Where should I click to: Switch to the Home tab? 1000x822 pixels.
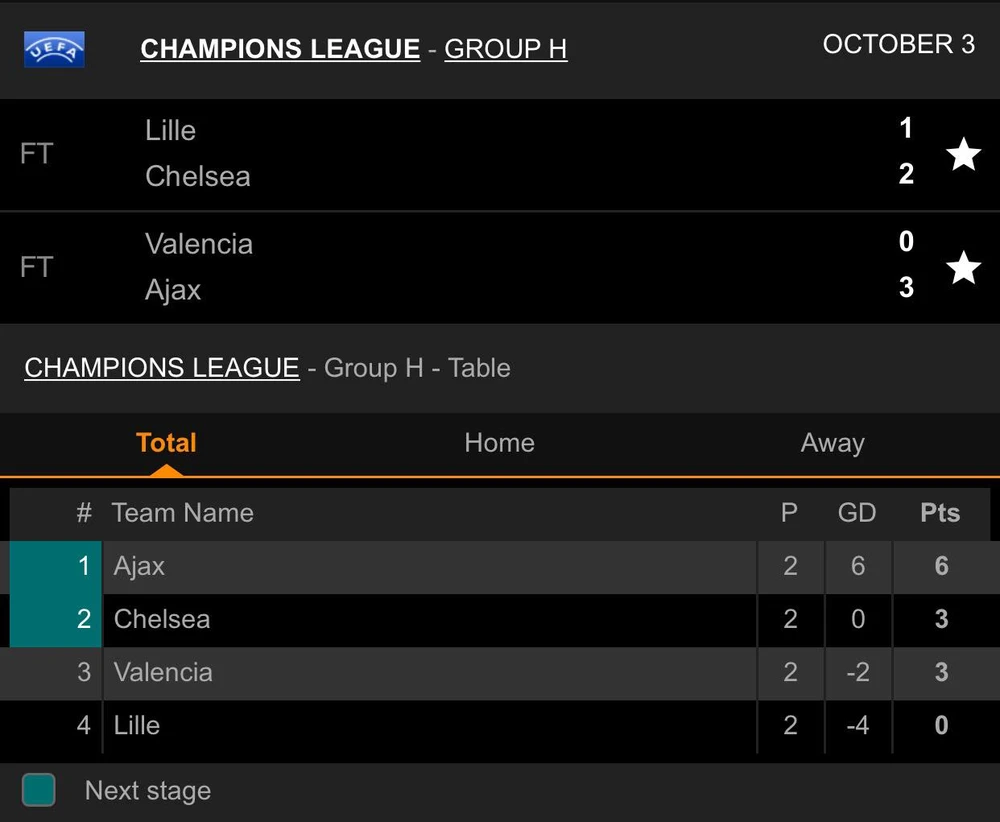coord(499,443)
